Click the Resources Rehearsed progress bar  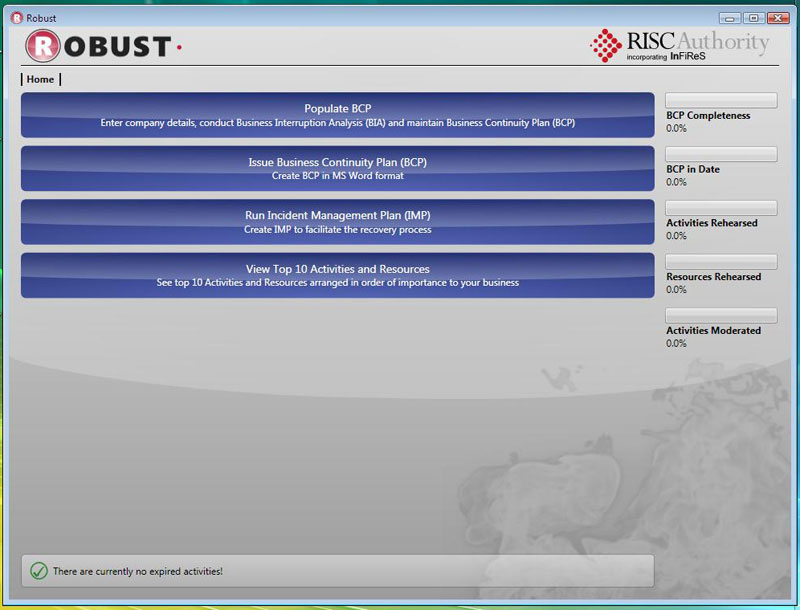[720, 261]
